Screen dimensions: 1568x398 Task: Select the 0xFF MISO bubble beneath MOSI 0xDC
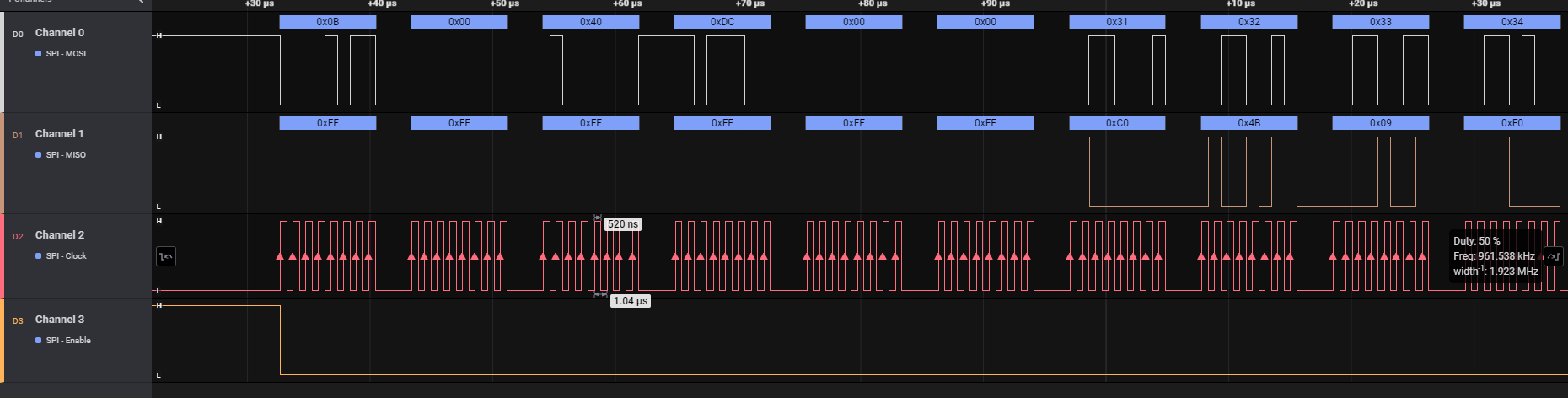(722, 123)
